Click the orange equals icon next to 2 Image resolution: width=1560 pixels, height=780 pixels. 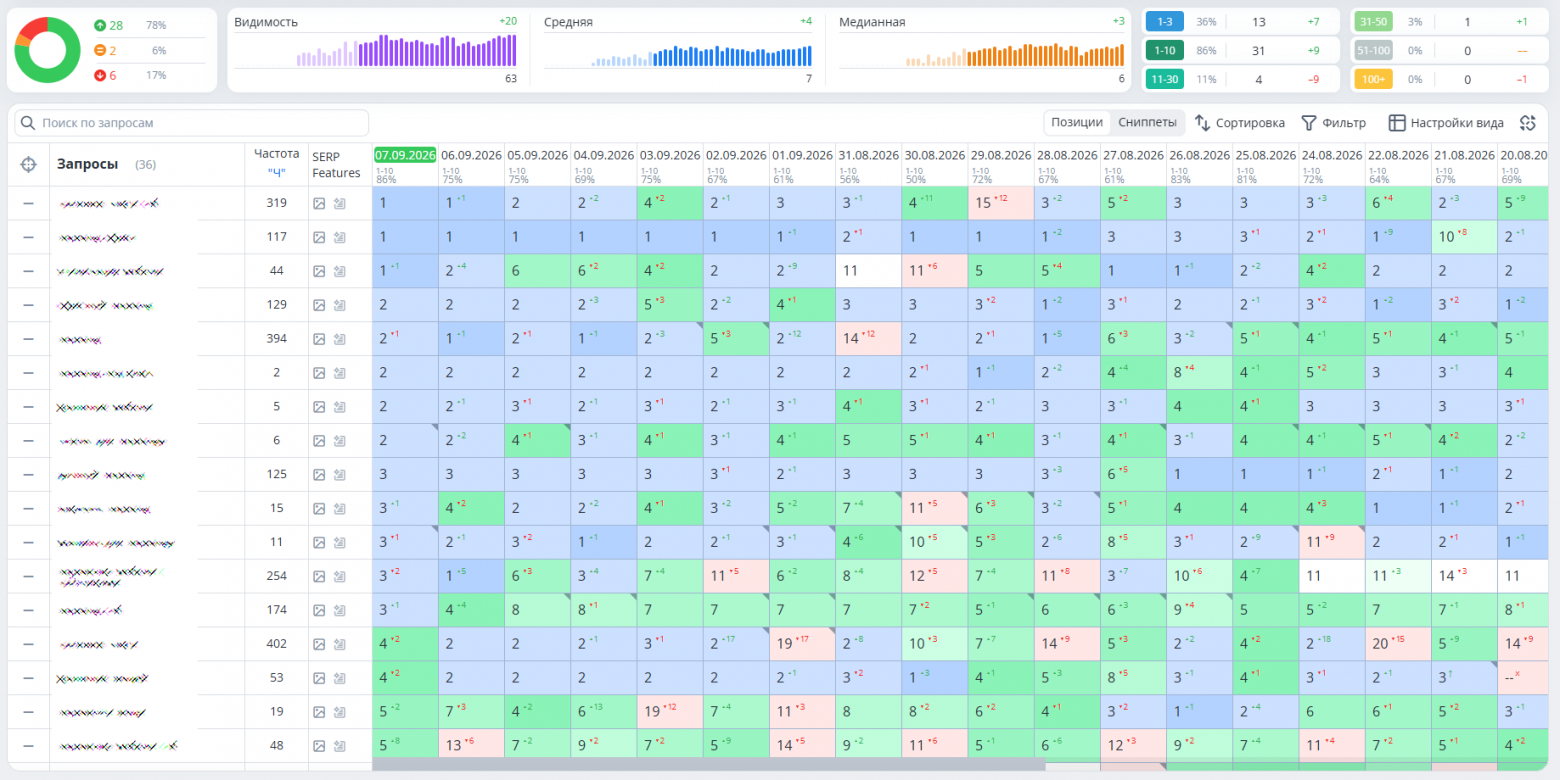tap(100, 50)
